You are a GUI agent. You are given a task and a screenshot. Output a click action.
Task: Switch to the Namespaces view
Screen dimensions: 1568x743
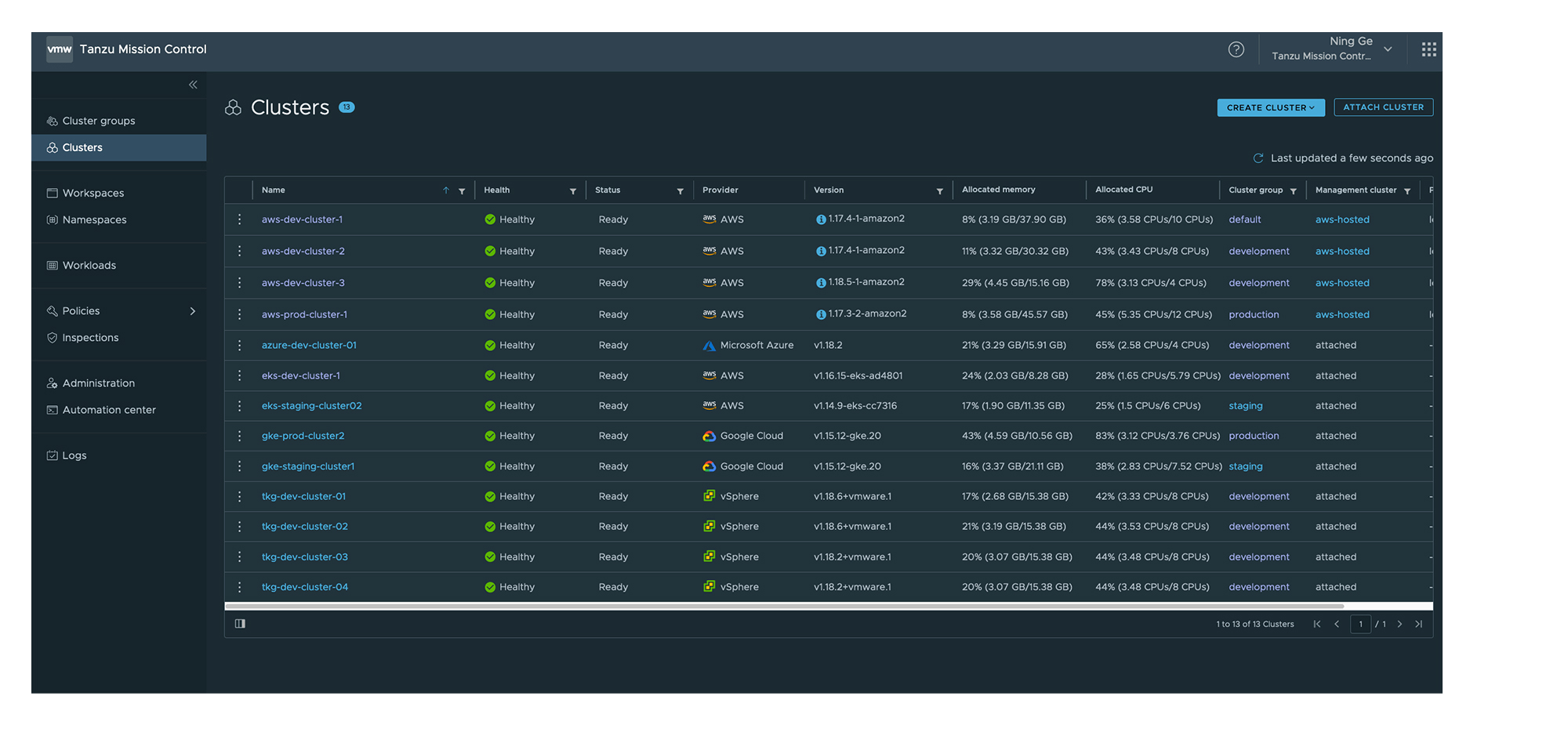click(x=94, y=219)
